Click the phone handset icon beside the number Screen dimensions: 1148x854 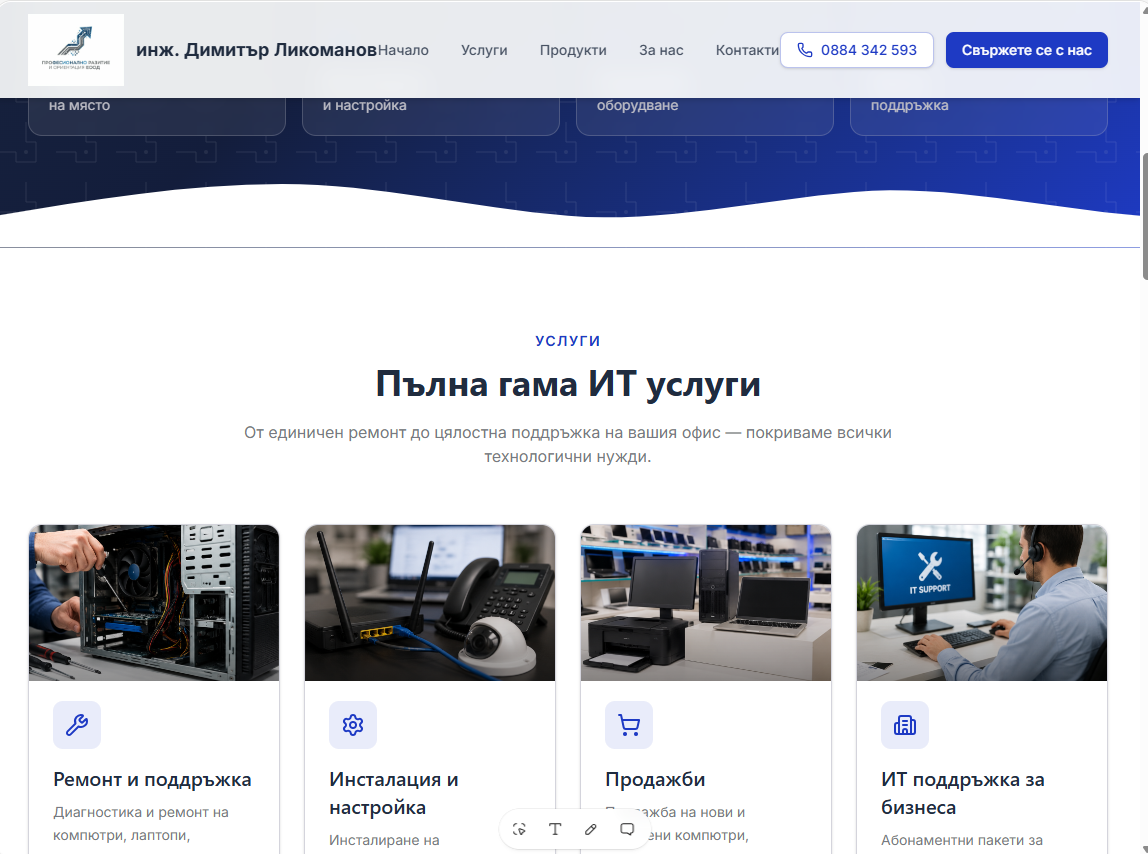[805, 50]
